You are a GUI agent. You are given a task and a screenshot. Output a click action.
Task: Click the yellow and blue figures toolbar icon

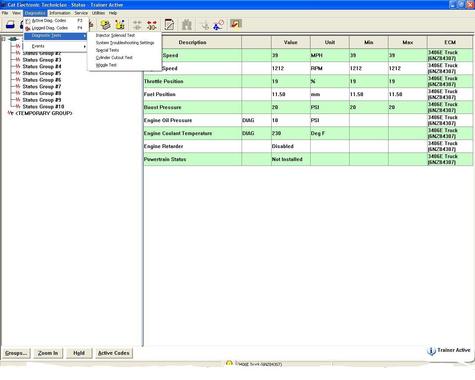(x=120, y=25)
